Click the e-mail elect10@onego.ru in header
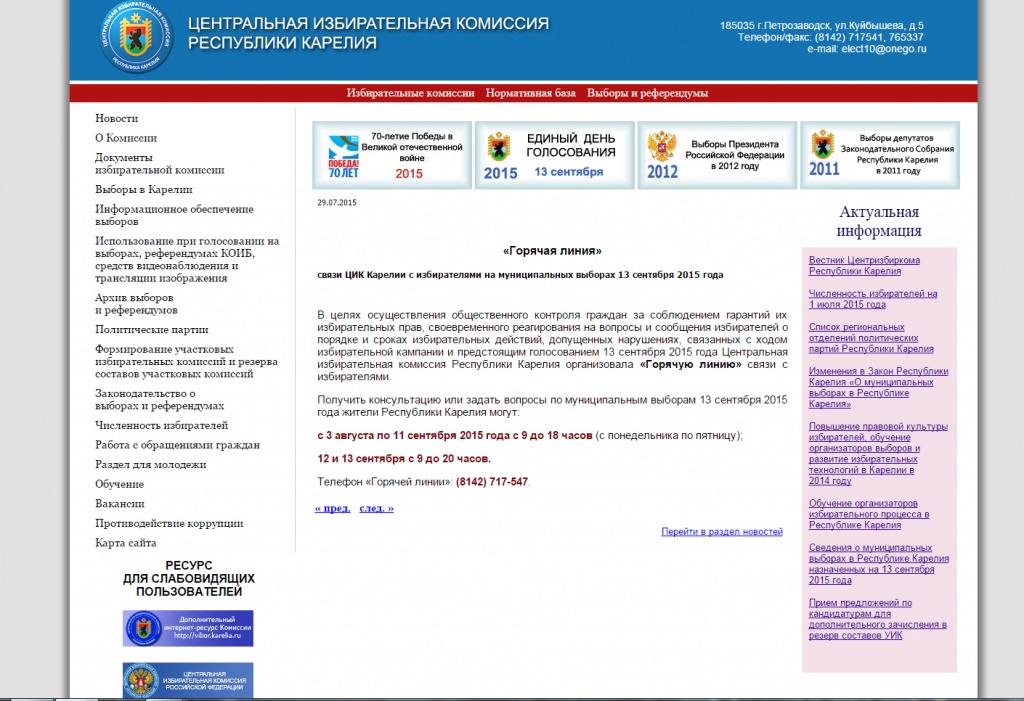 pyautogui.click(x=884, y=48)
